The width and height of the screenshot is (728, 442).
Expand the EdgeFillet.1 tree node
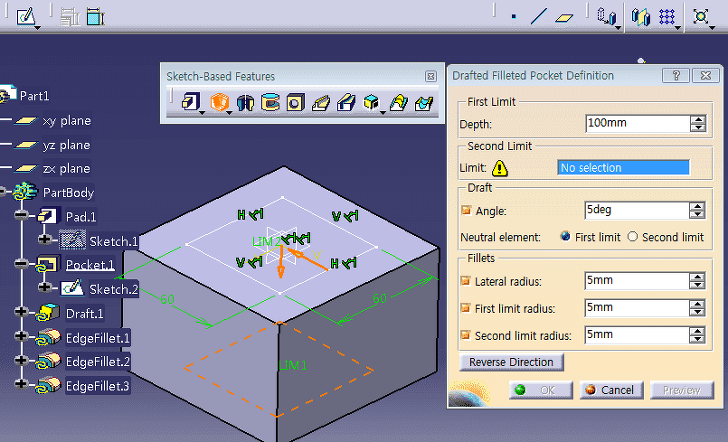21,336
